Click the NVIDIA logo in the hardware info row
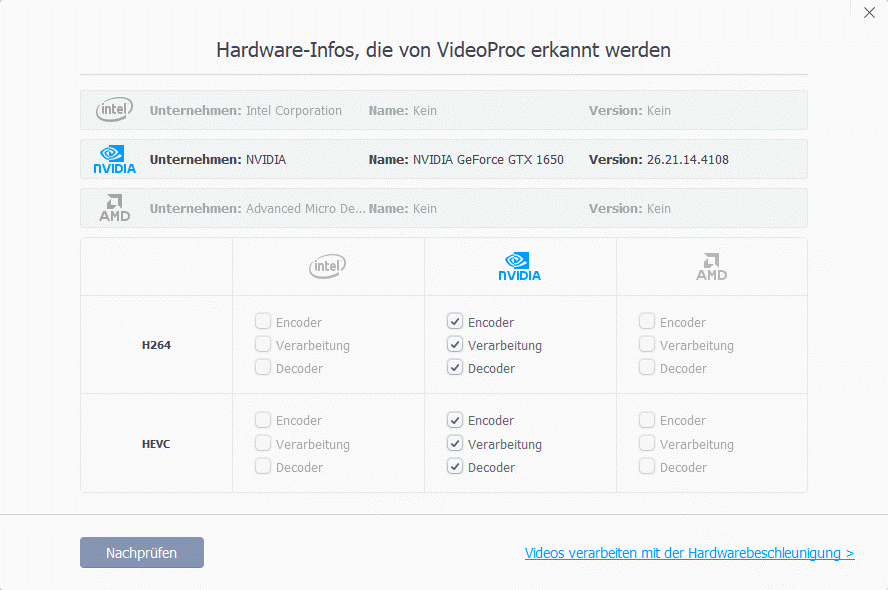The width and height of the screenshot is (888, 590). (x=114, y=159)
